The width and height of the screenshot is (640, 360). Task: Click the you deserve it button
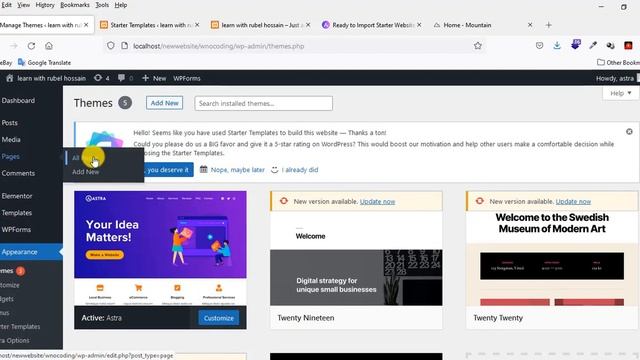pyautogui.click(x=168, y=170)
